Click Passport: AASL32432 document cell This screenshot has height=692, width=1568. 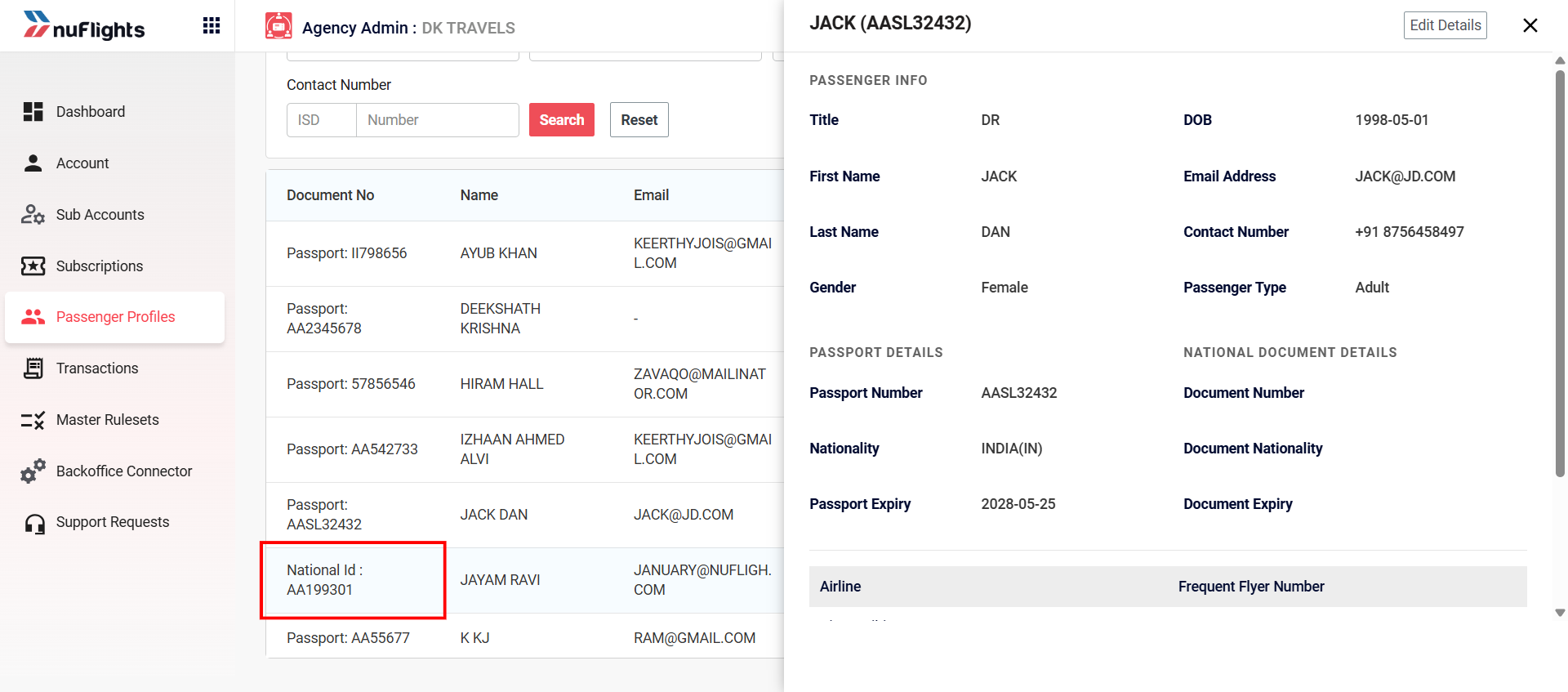coord(324,515)
